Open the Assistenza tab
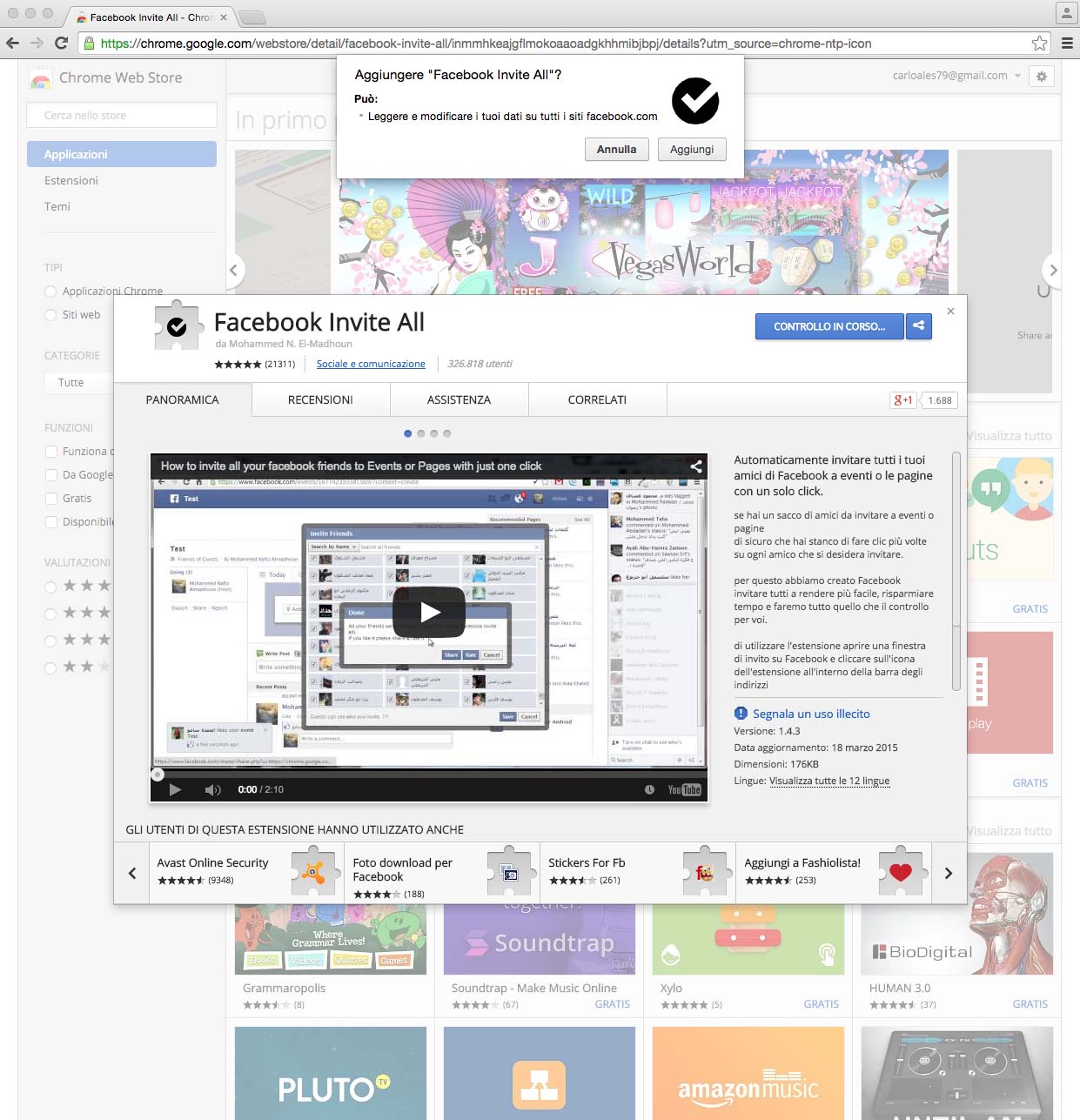 [459, 400]
